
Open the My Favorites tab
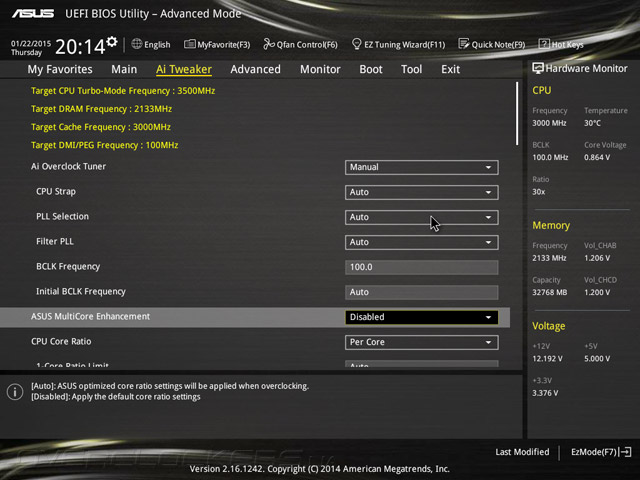pyautogui.click(x=60, y=69)
